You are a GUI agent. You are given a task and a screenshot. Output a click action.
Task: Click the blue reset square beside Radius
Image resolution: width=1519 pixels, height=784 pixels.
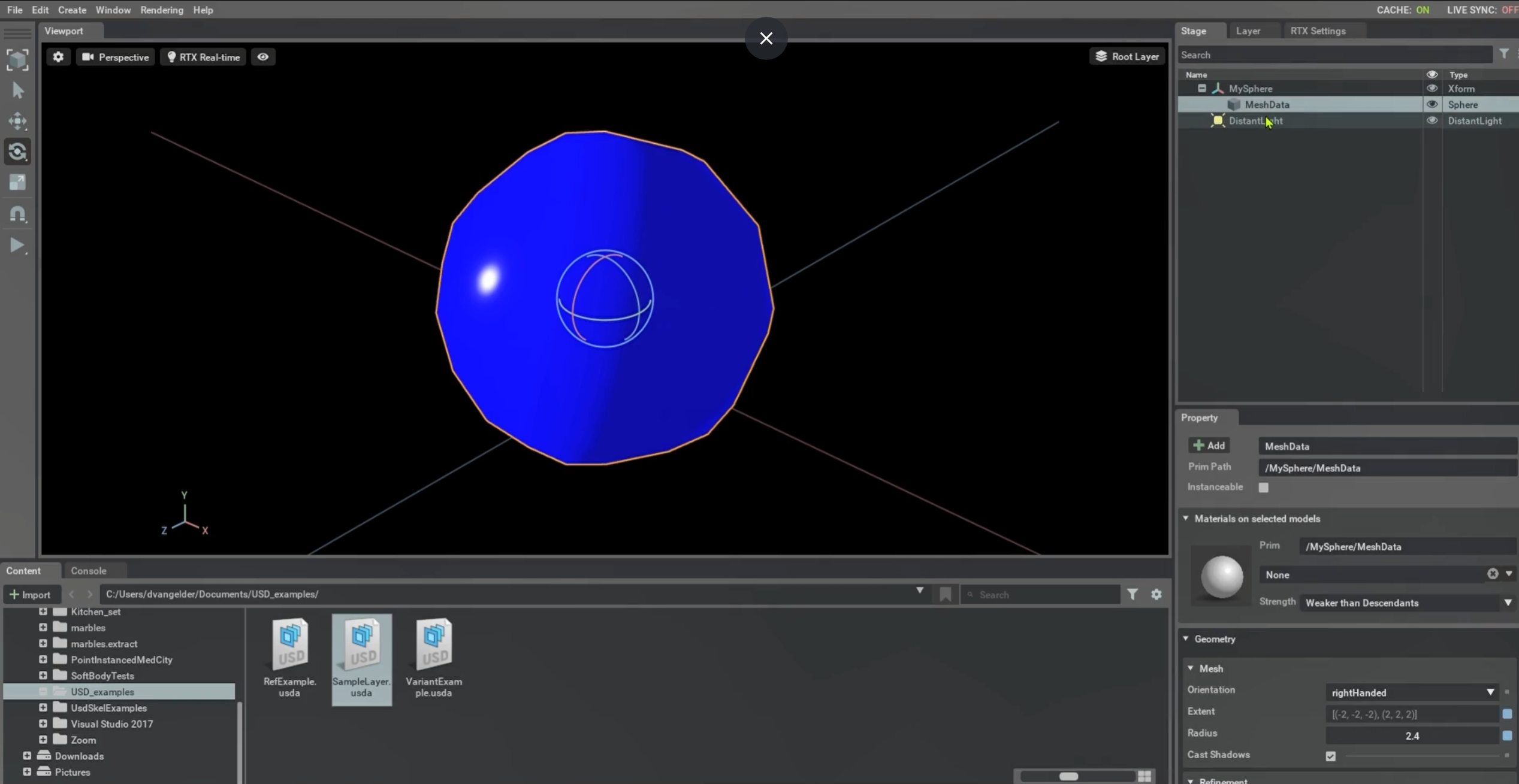pyautogui.click(x=1507, y=735)
